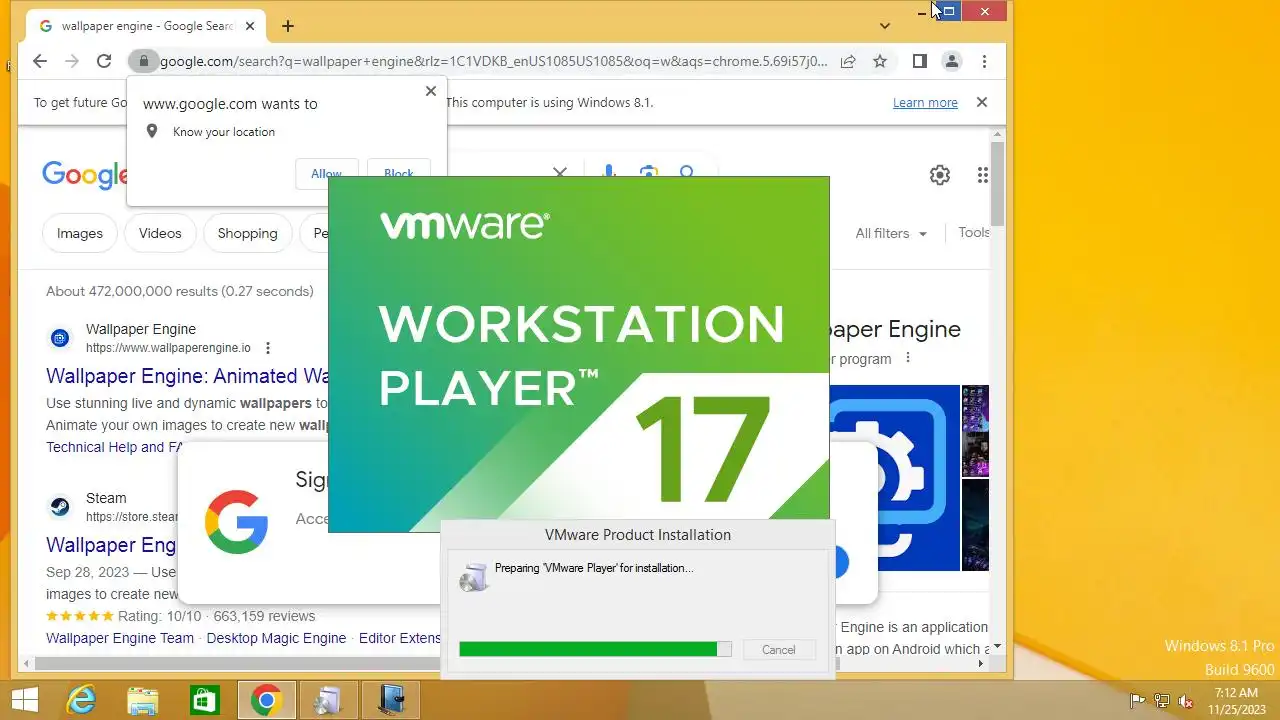
Task: Open options menu beside wallpaperengine.io URL
Action: [x=268, y=348]
